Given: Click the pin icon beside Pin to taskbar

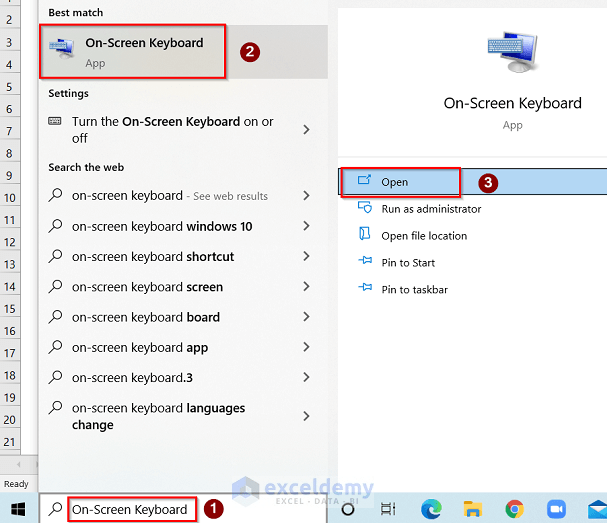Looking at the screenshot, I should click(x=365, y=287).
